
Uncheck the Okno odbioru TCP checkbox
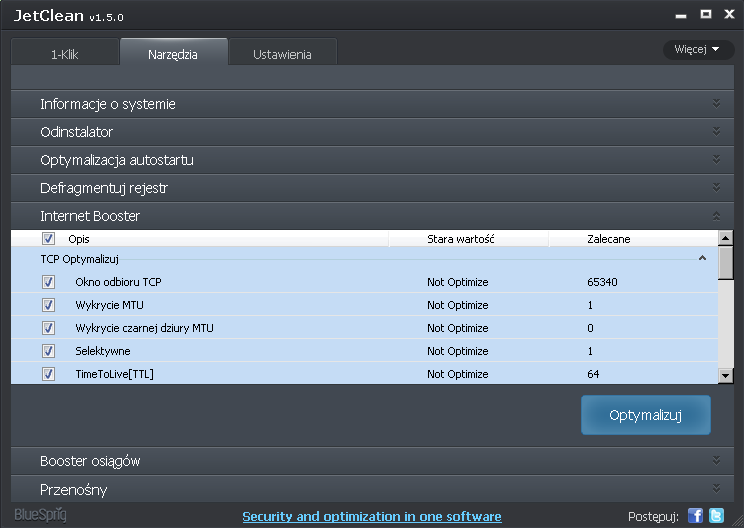(49, 282)
